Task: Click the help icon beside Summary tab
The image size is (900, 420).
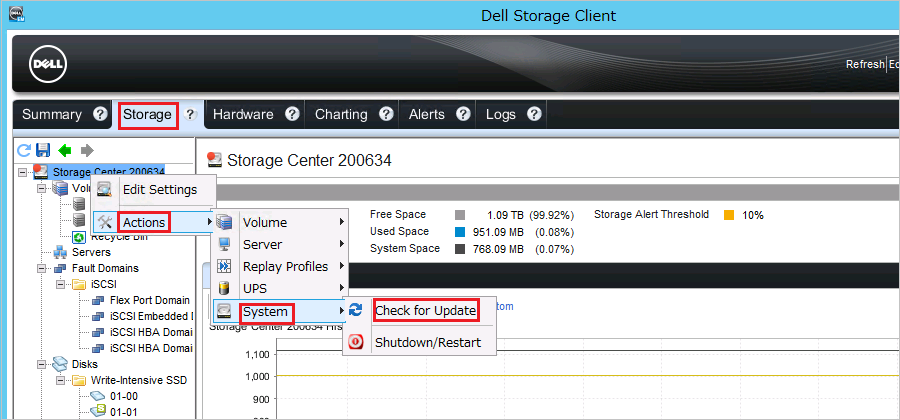Action: (x=100, y=114)
